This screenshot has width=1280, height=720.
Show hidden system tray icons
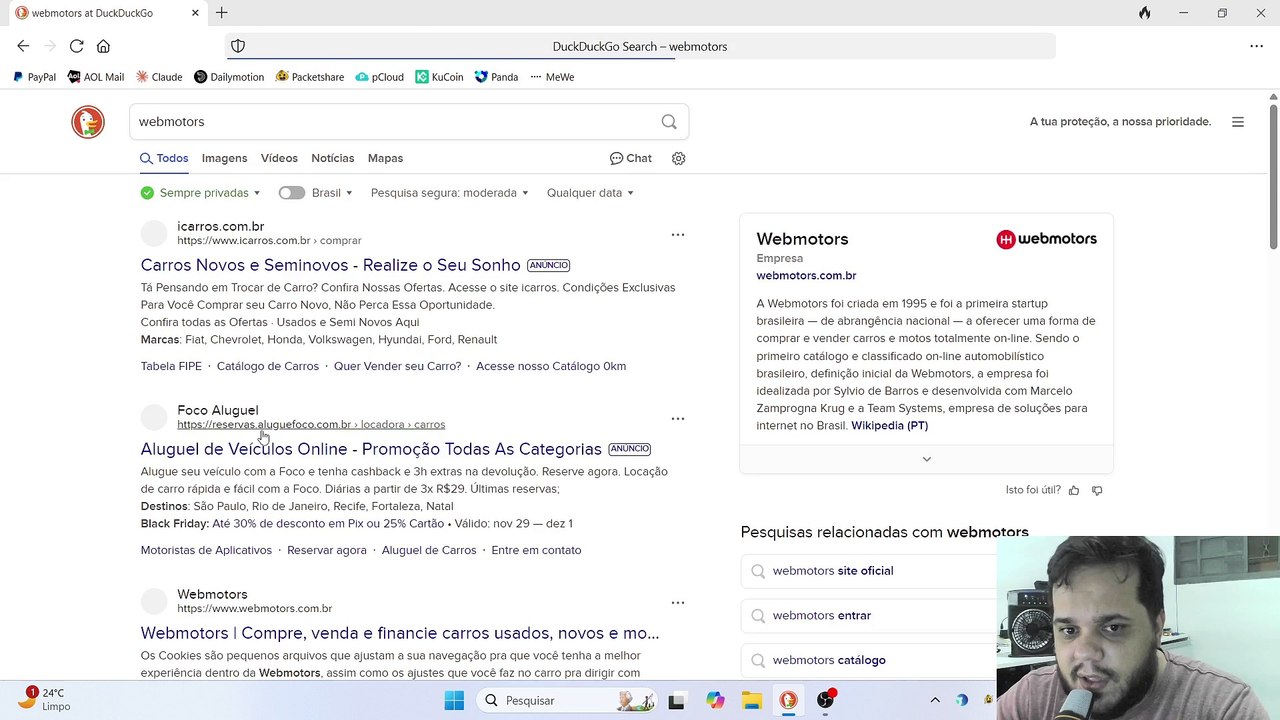point(935,700)
